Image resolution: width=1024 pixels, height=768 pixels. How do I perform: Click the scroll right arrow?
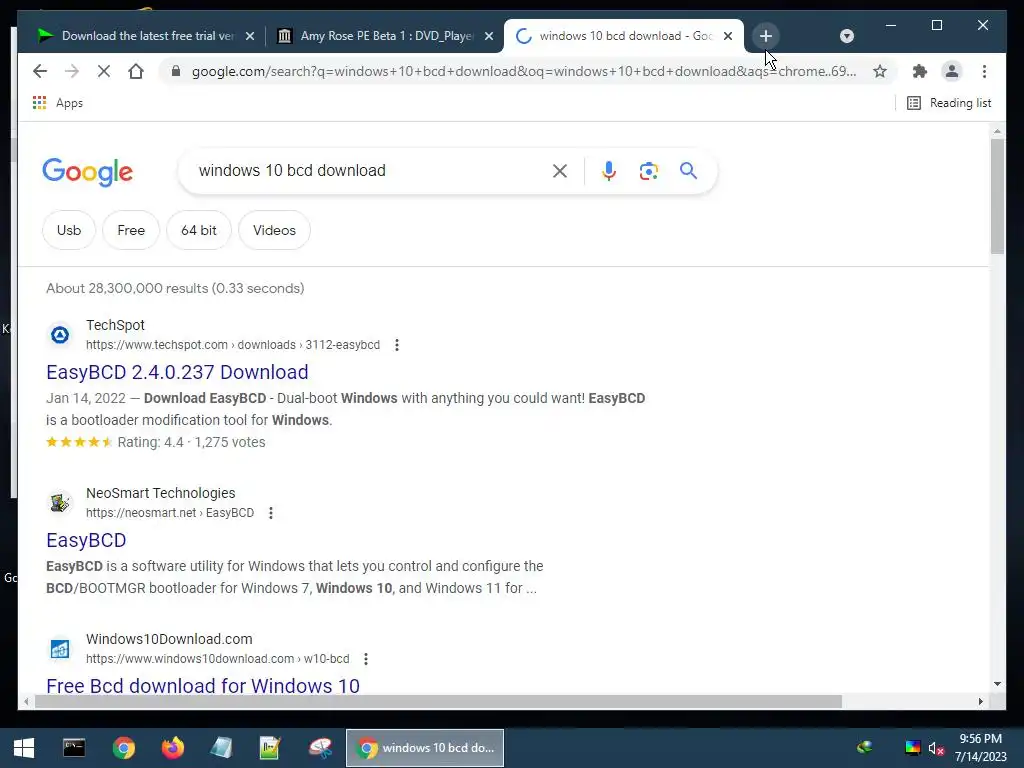(980, 701)
